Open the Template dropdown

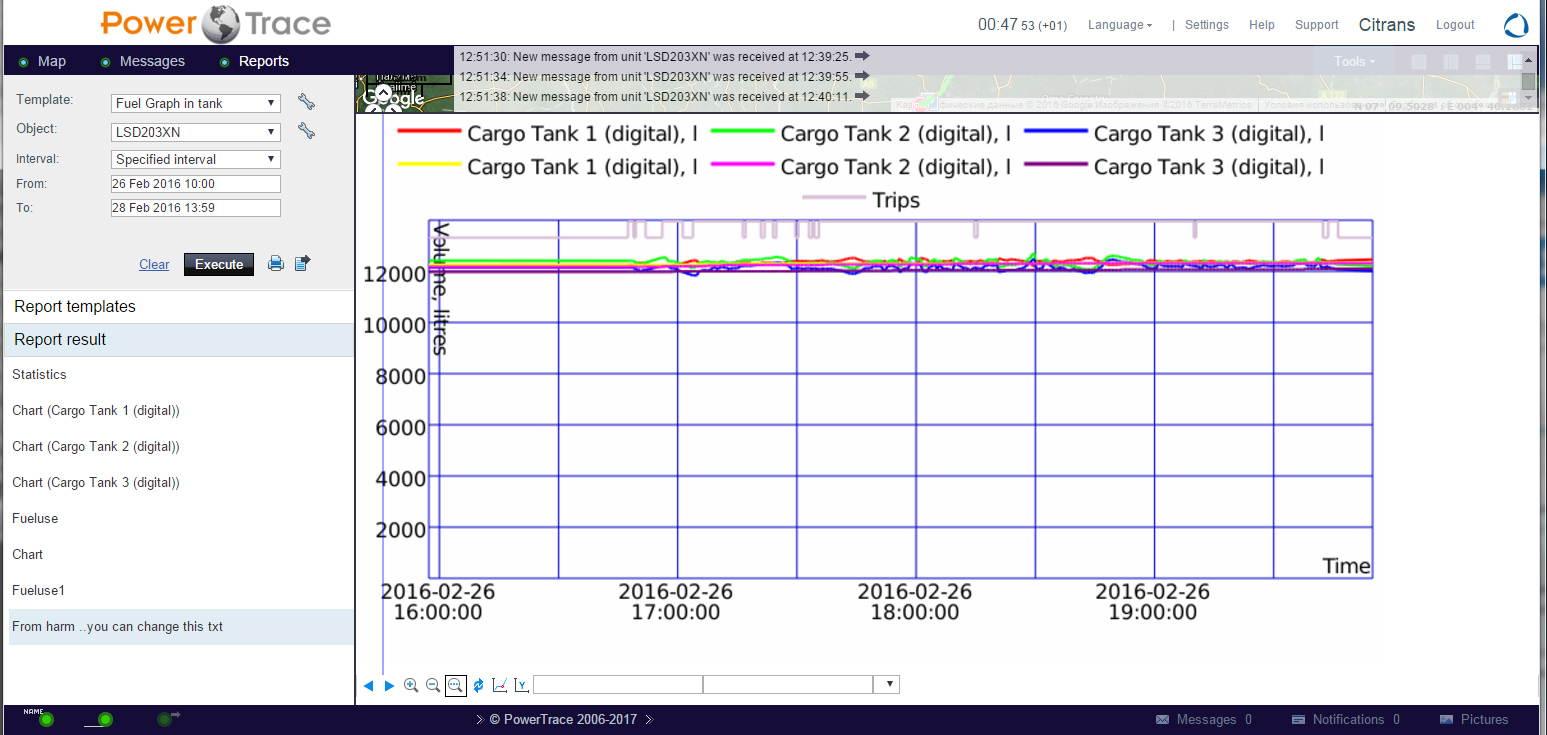pos(196,103)
